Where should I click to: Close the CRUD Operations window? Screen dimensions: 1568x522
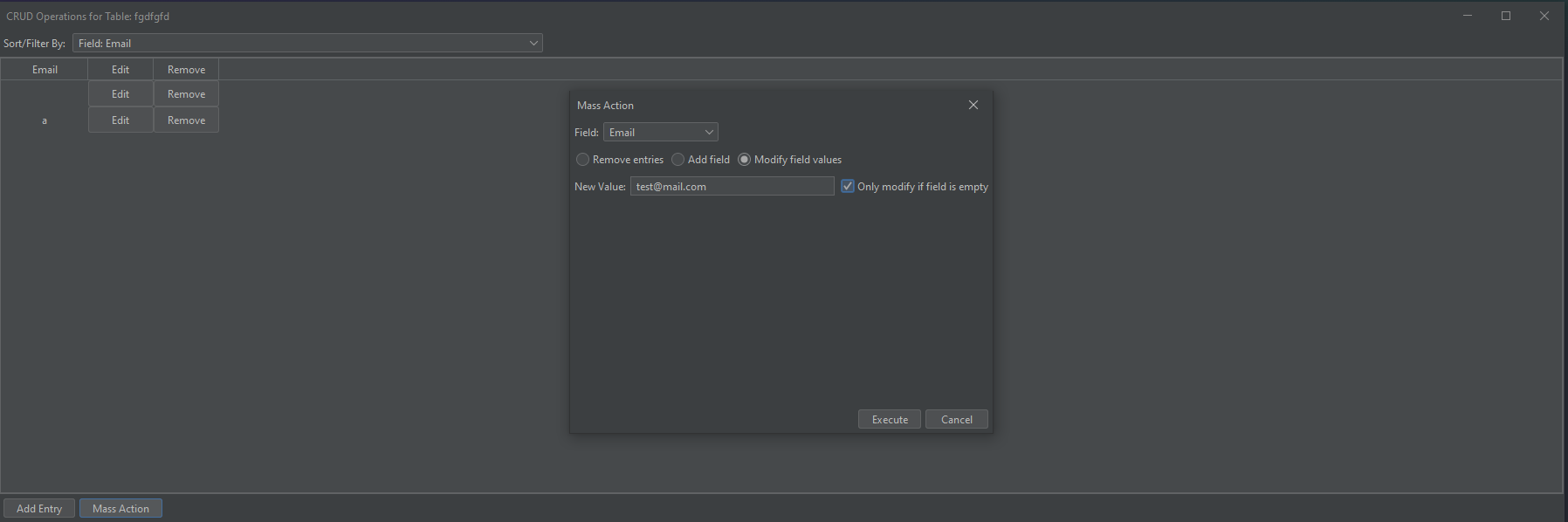[1544, 16]
